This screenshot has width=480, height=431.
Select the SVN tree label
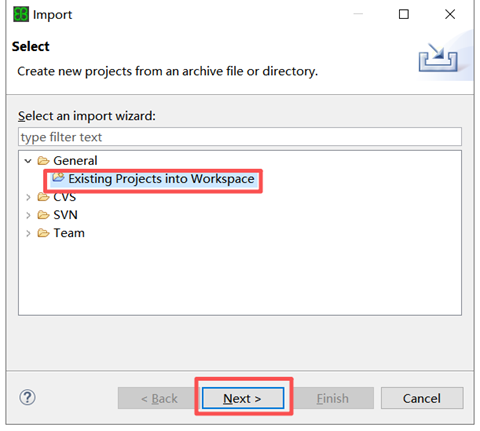tap(65, 215)
